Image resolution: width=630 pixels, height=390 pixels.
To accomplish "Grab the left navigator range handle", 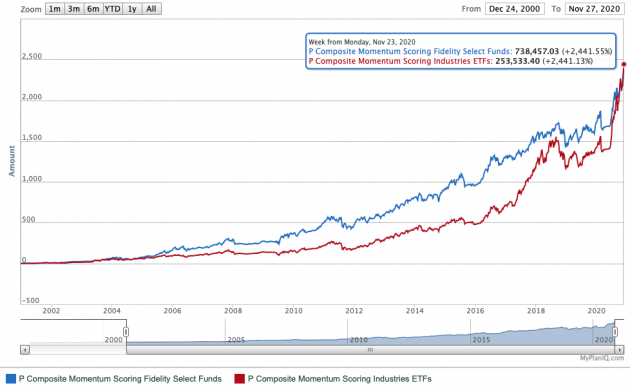I will [126, 332].
